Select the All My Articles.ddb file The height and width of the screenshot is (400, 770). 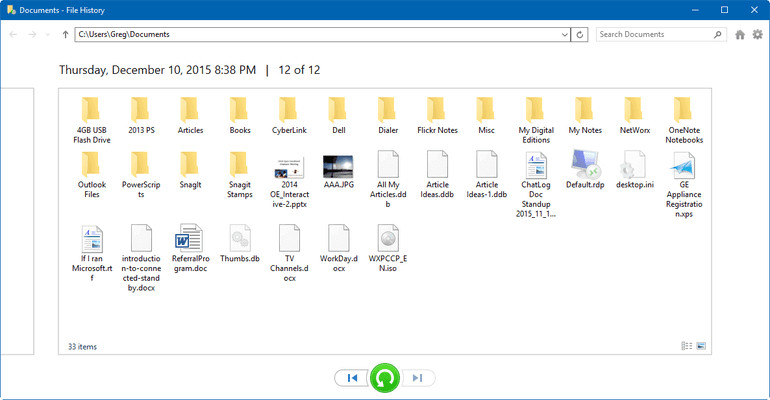tap(388, 180)
